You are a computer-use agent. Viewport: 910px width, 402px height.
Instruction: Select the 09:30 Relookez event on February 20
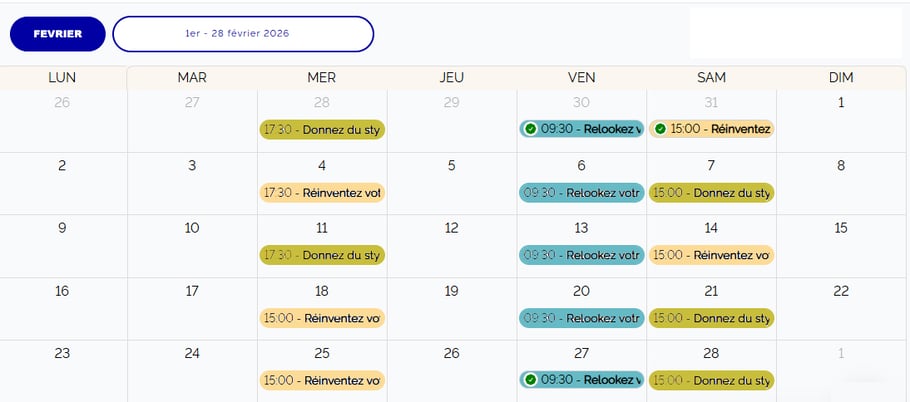click(x=581, y=318)
